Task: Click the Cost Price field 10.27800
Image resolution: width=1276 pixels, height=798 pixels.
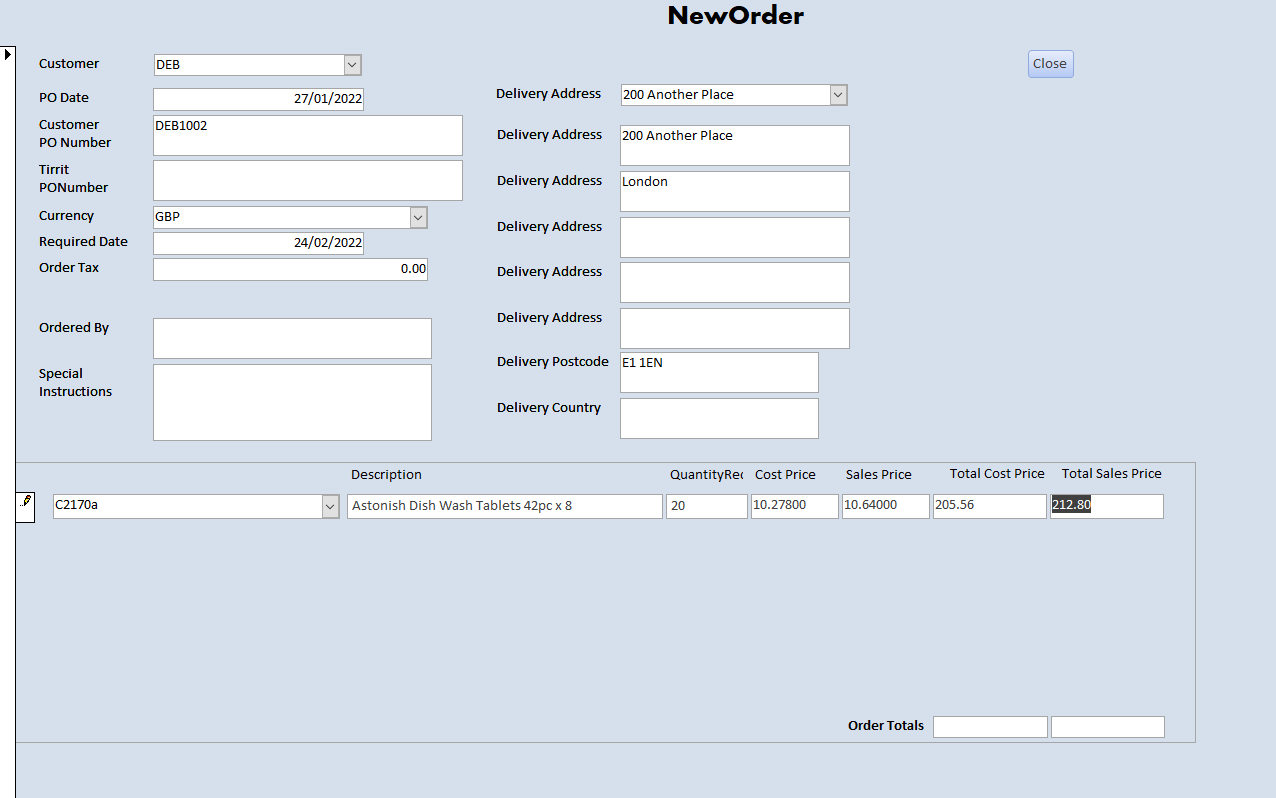Action: (795, 506)
